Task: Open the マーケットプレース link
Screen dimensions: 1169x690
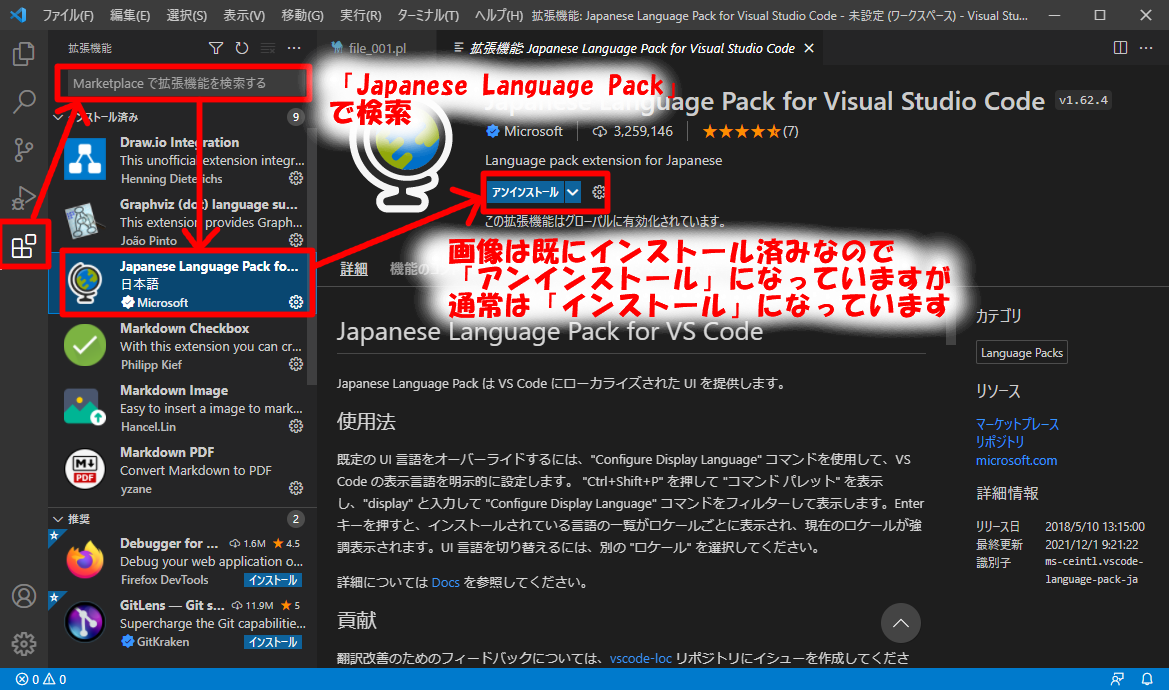Action: pos(1017,424)
